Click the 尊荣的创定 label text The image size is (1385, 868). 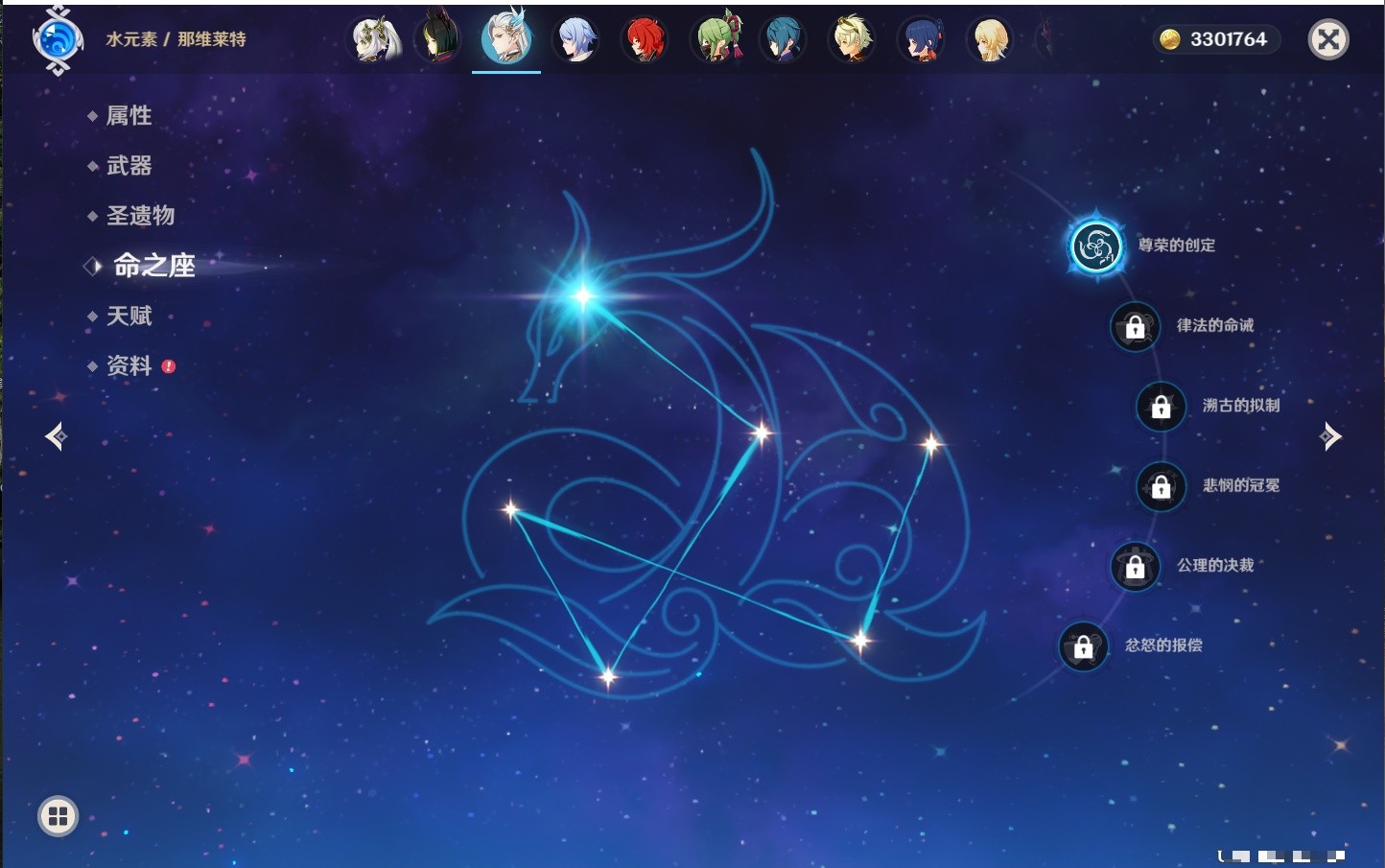point(1177,246)
